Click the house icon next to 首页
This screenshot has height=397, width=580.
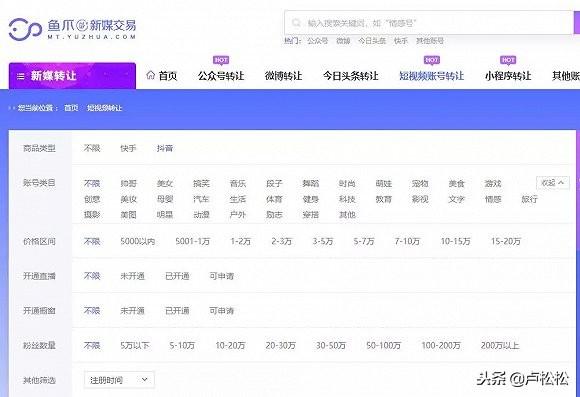coord(150,75)
